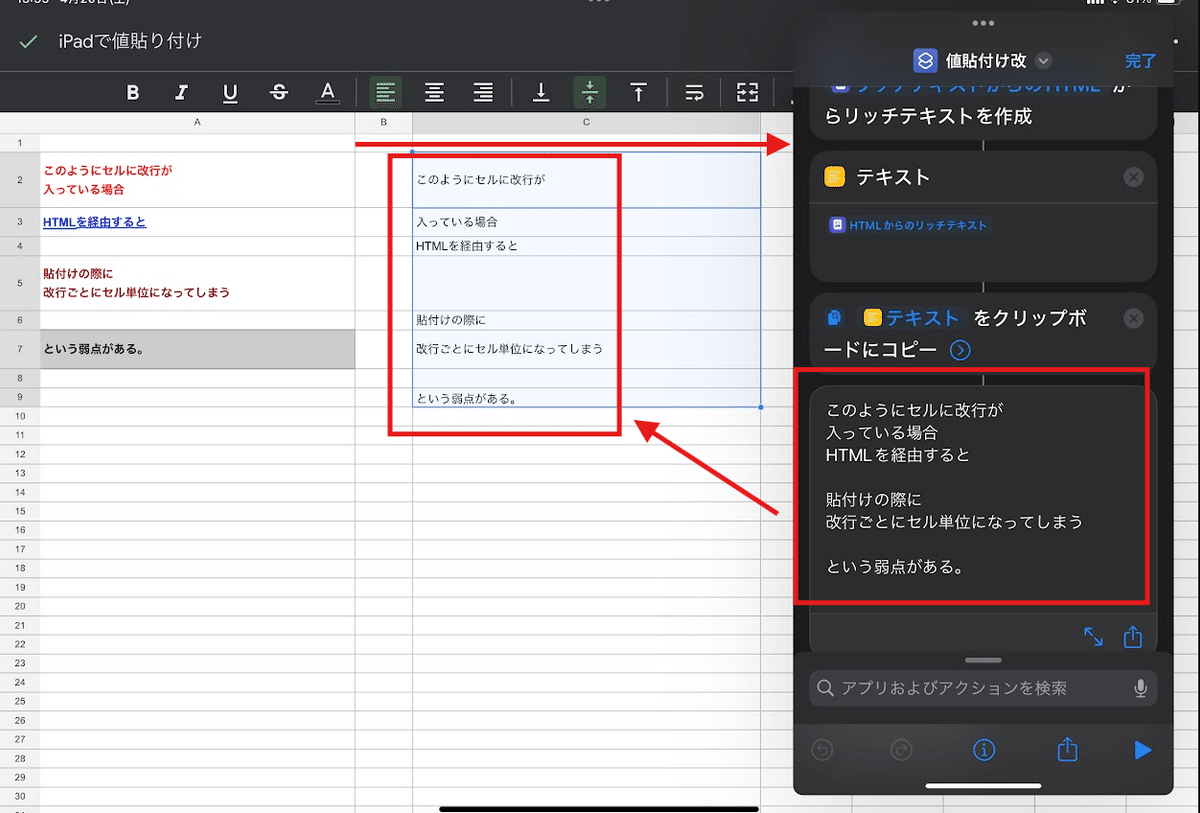Tap the microphone dictation icon in search
The image size is (1200, 813).
pos(1140,688)
